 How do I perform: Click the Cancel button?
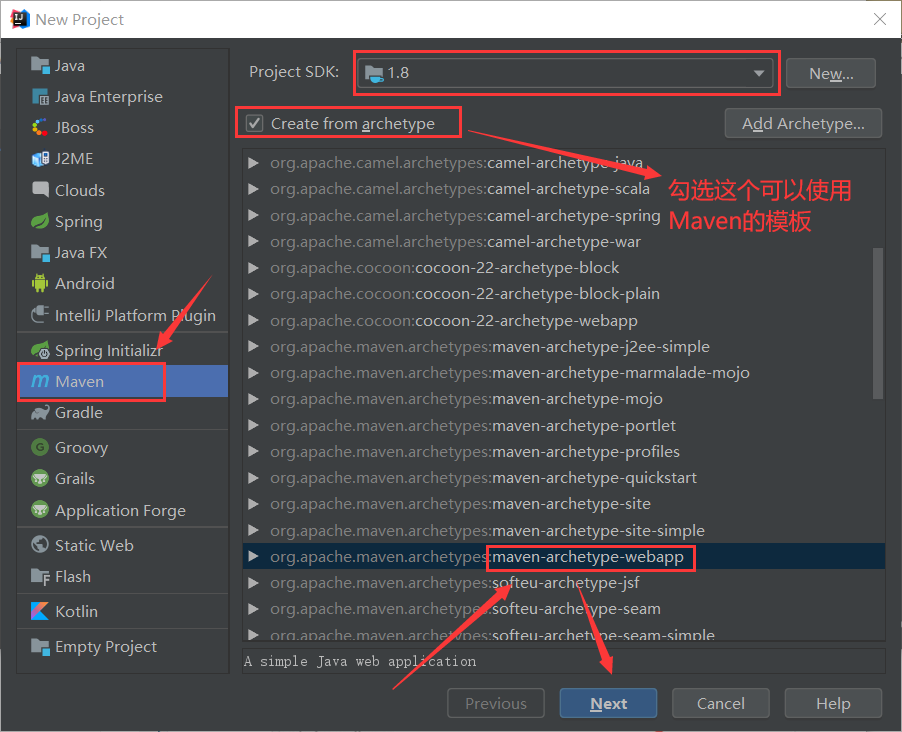720,703
